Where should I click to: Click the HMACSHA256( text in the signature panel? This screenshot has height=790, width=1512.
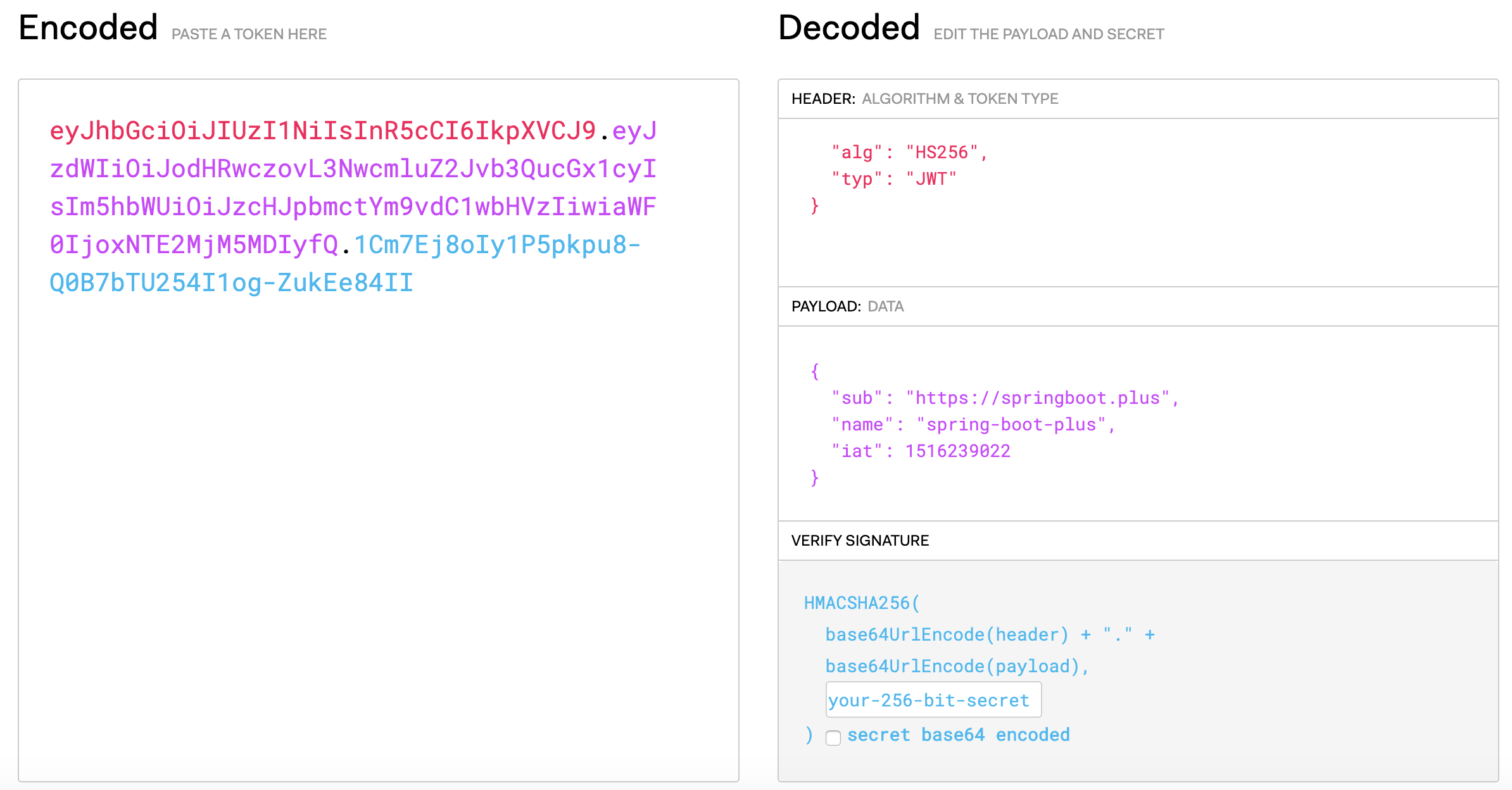pyautogui.click(x=861, y=603)
